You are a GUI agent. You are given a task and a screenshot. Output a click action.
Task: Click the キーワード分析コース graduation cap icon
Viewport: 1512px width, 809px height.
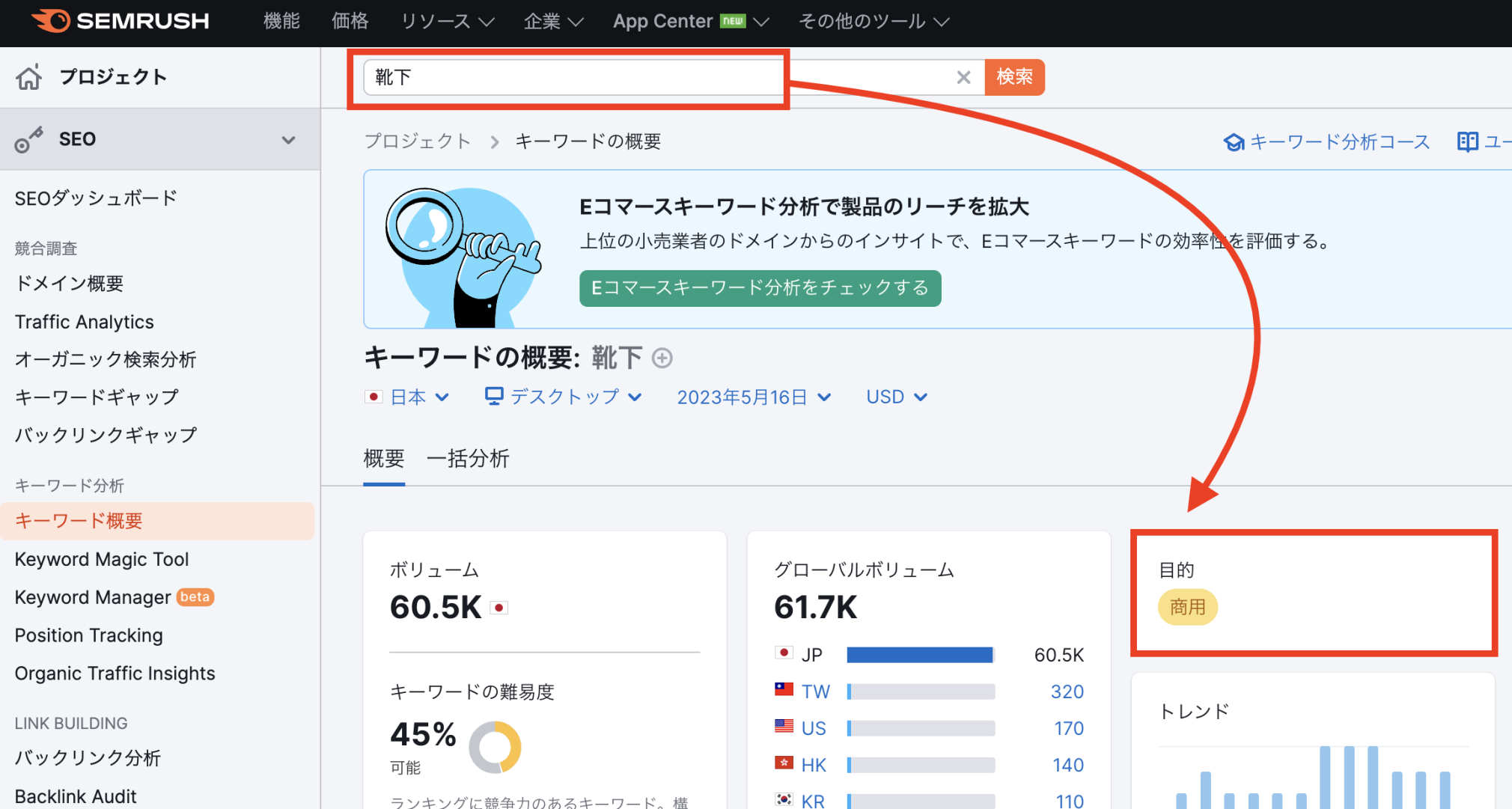point(1234,142)
